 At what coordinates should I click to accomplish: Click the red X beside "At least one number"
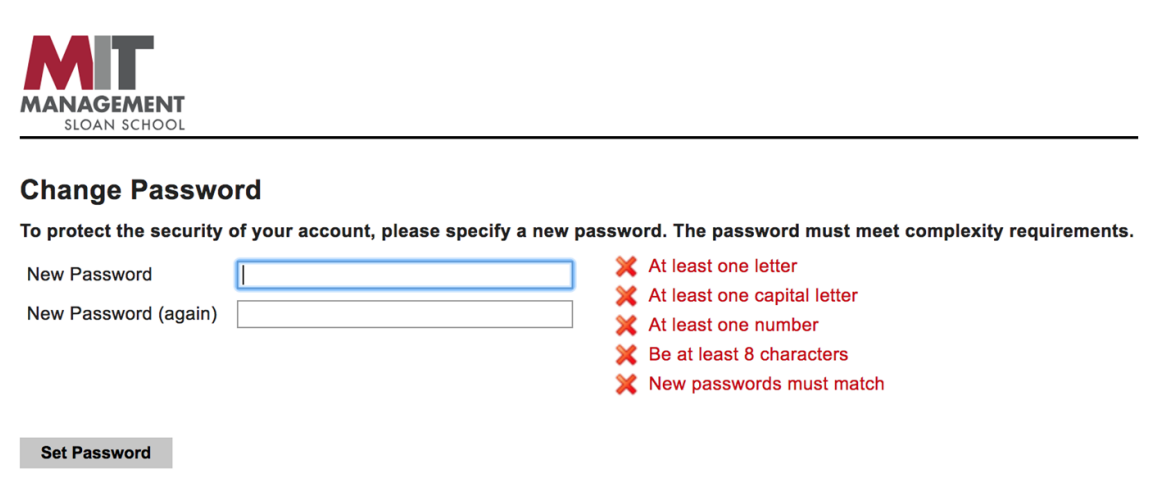click(626, 325)
